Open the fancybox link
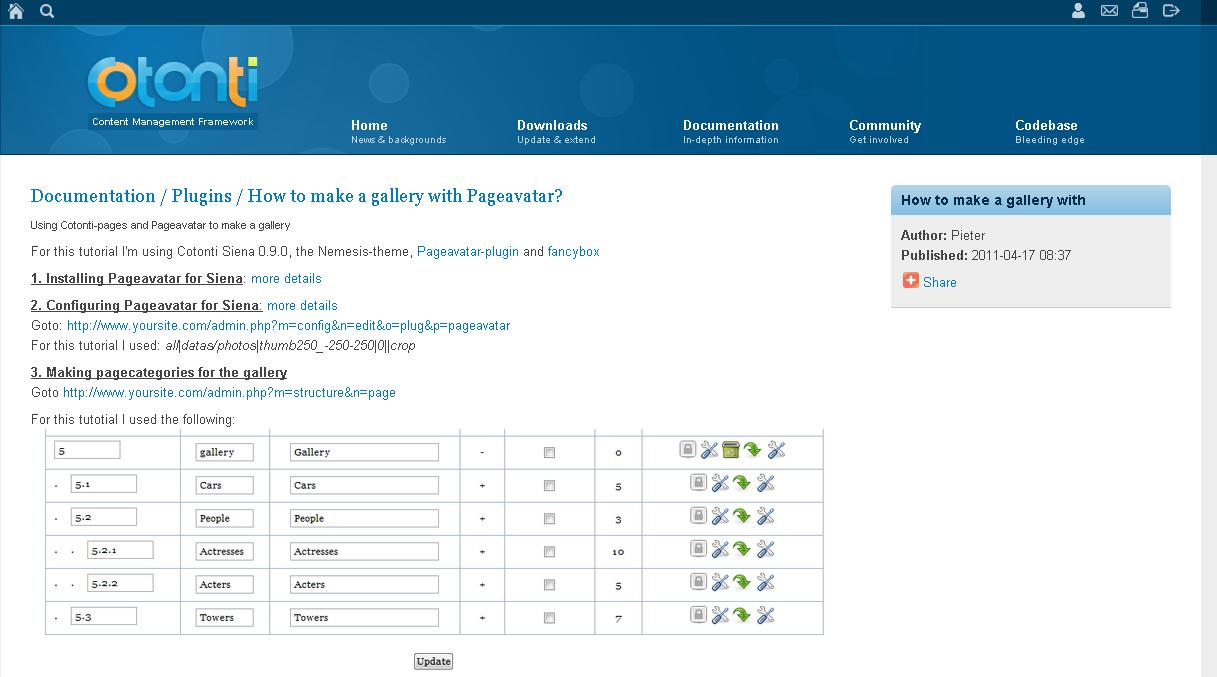The image size is (1217, 677). point(573,252)
